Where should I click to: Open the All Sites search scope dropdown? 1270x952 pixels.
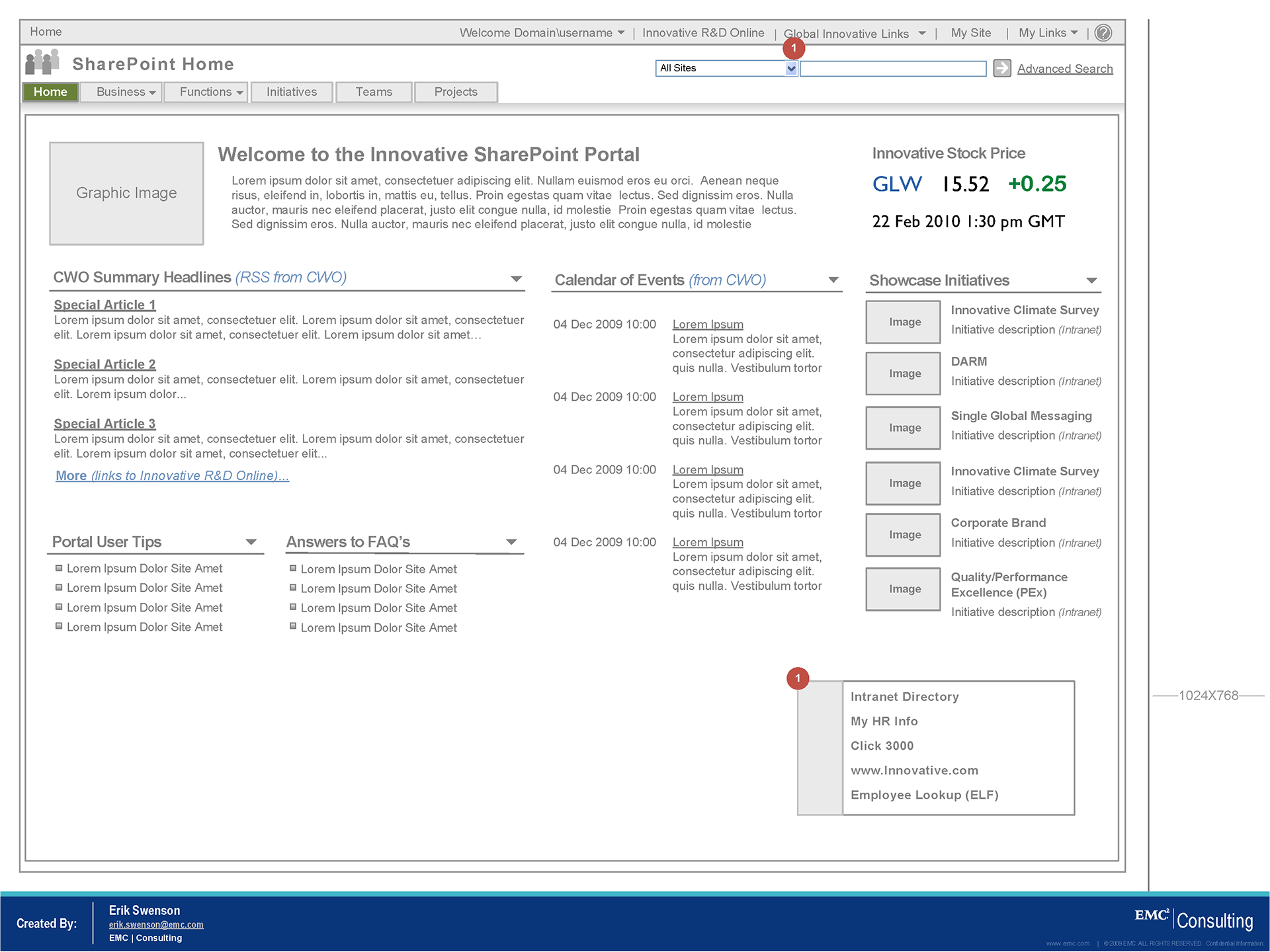point(791,68)
